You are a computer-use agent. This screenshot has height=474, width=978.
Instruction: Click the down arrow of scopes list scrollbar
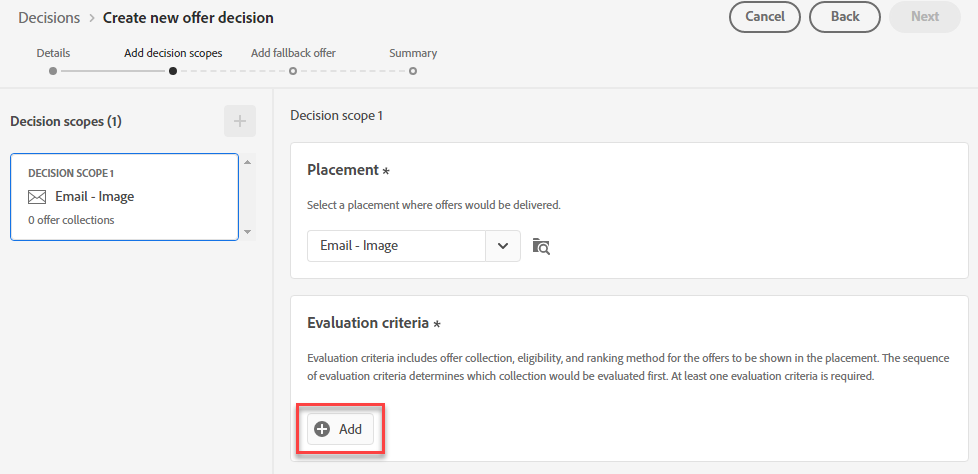[248, 231]
